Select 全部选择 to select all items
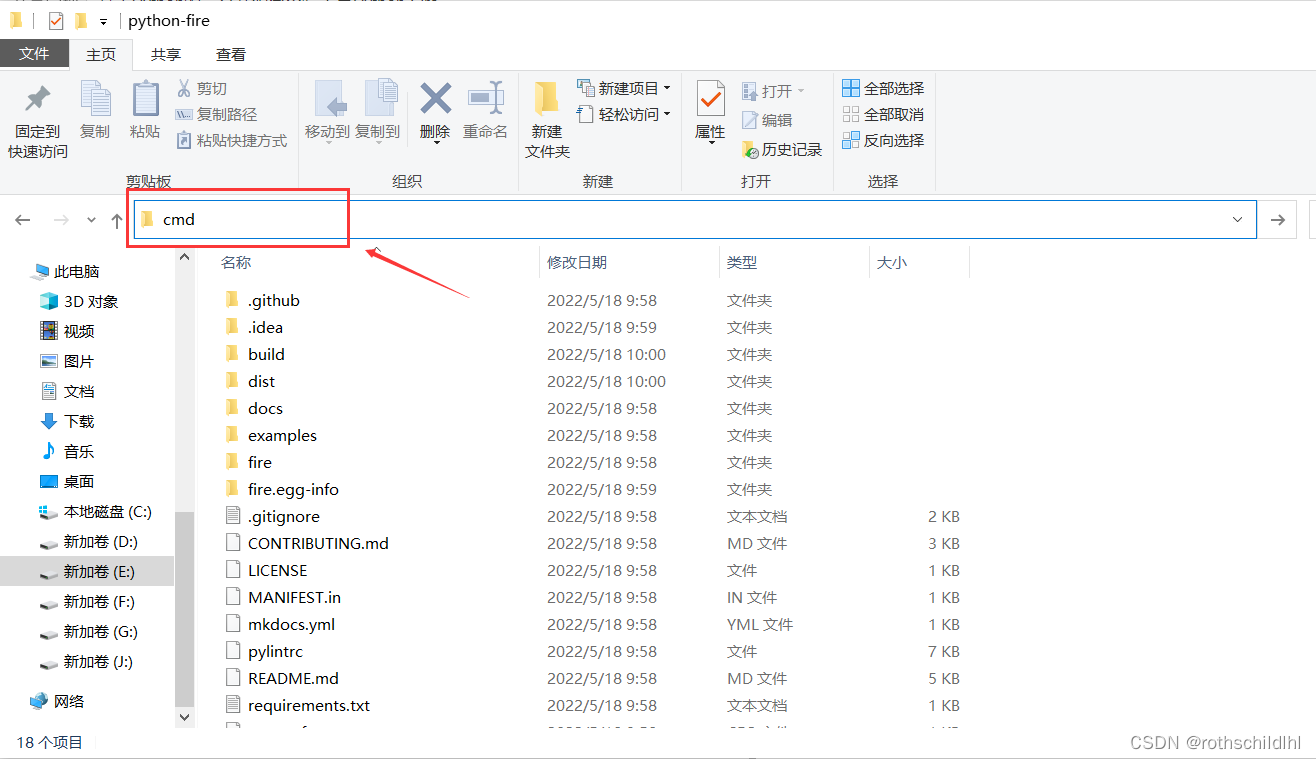Viewport: 1316px width, 759px height. click(883, 88)
